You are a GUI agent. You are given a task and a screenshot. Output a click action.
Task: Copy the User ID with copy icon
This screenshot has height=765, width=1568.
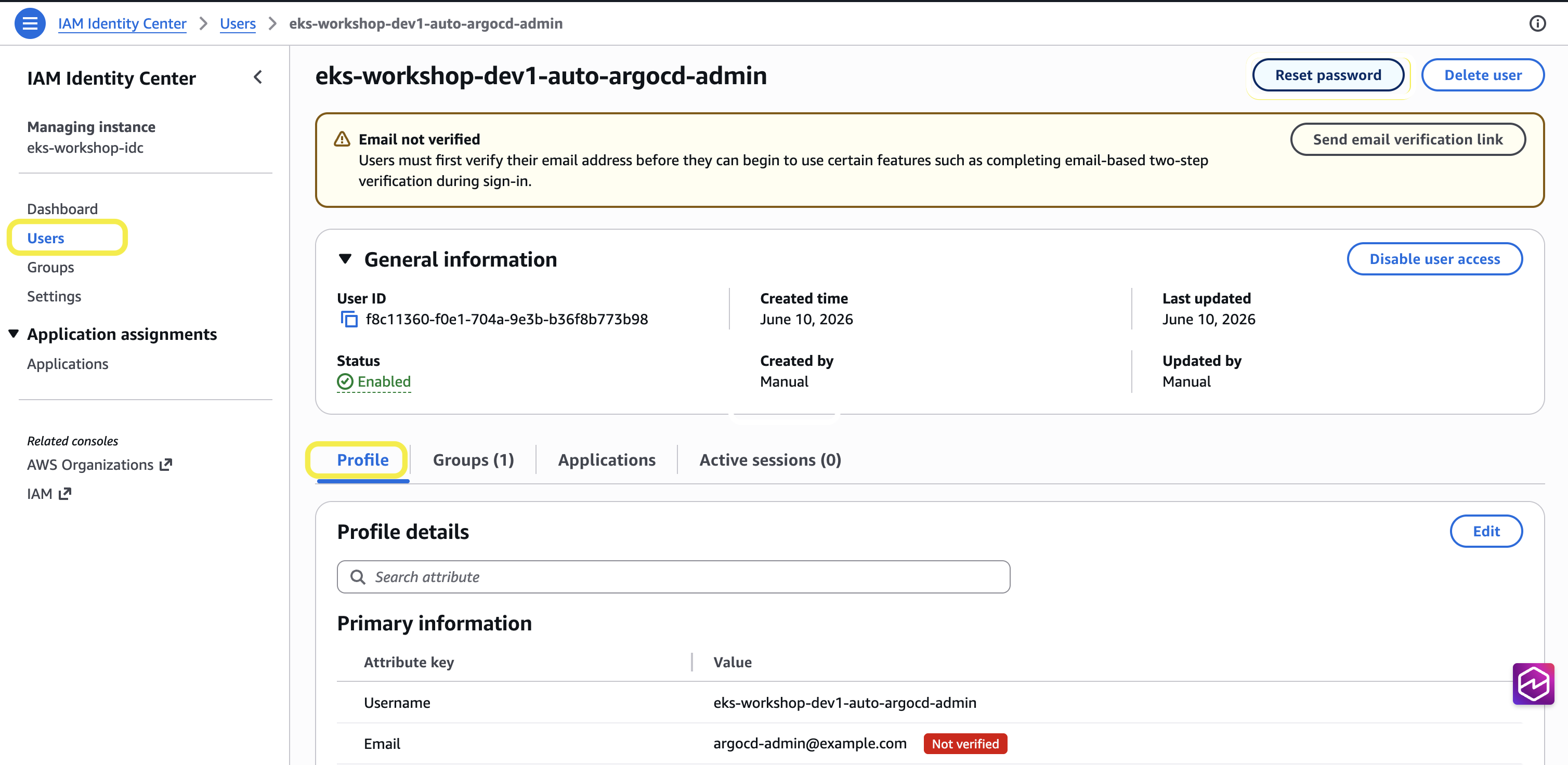click(349, 319)
